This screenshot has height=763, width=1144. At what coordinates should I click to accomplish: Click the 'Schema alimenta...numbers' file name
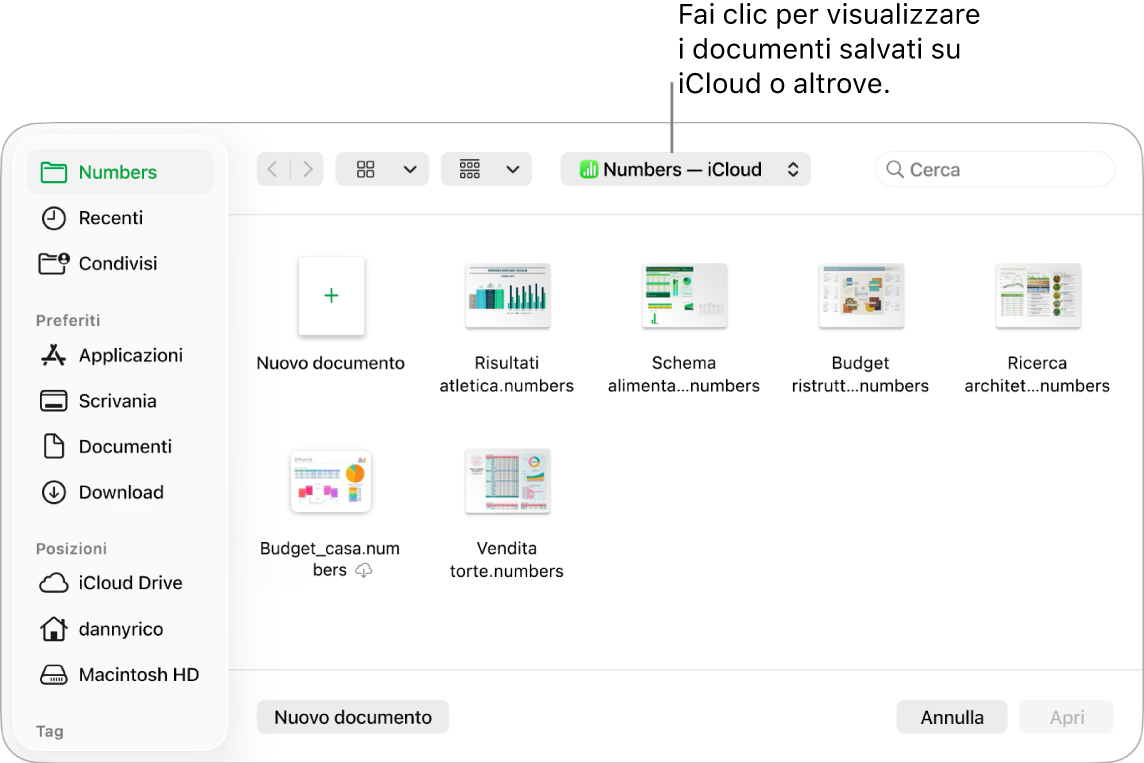tap(684, 374)
